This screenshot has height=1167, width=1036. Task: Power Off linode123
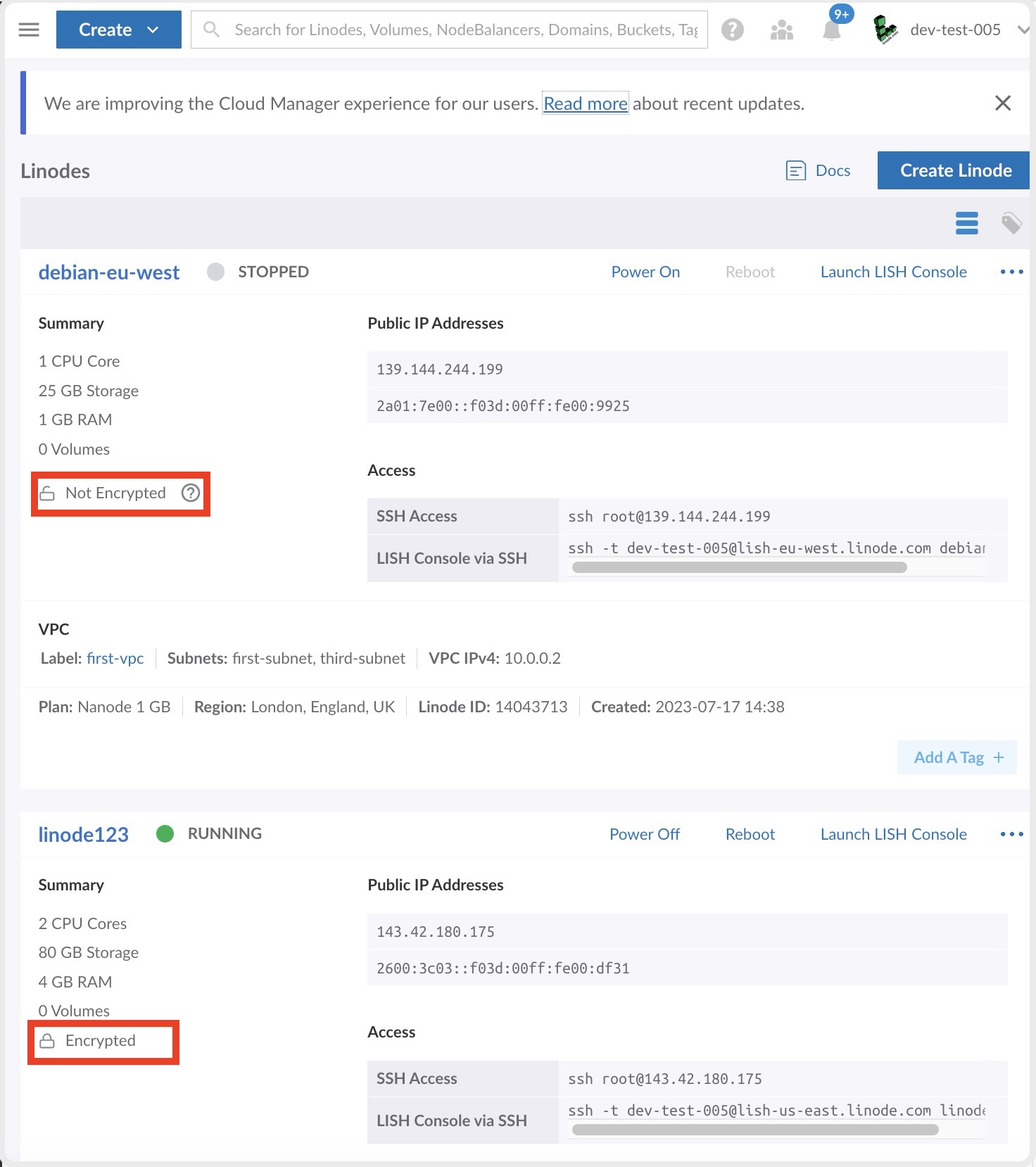point(645,834)
